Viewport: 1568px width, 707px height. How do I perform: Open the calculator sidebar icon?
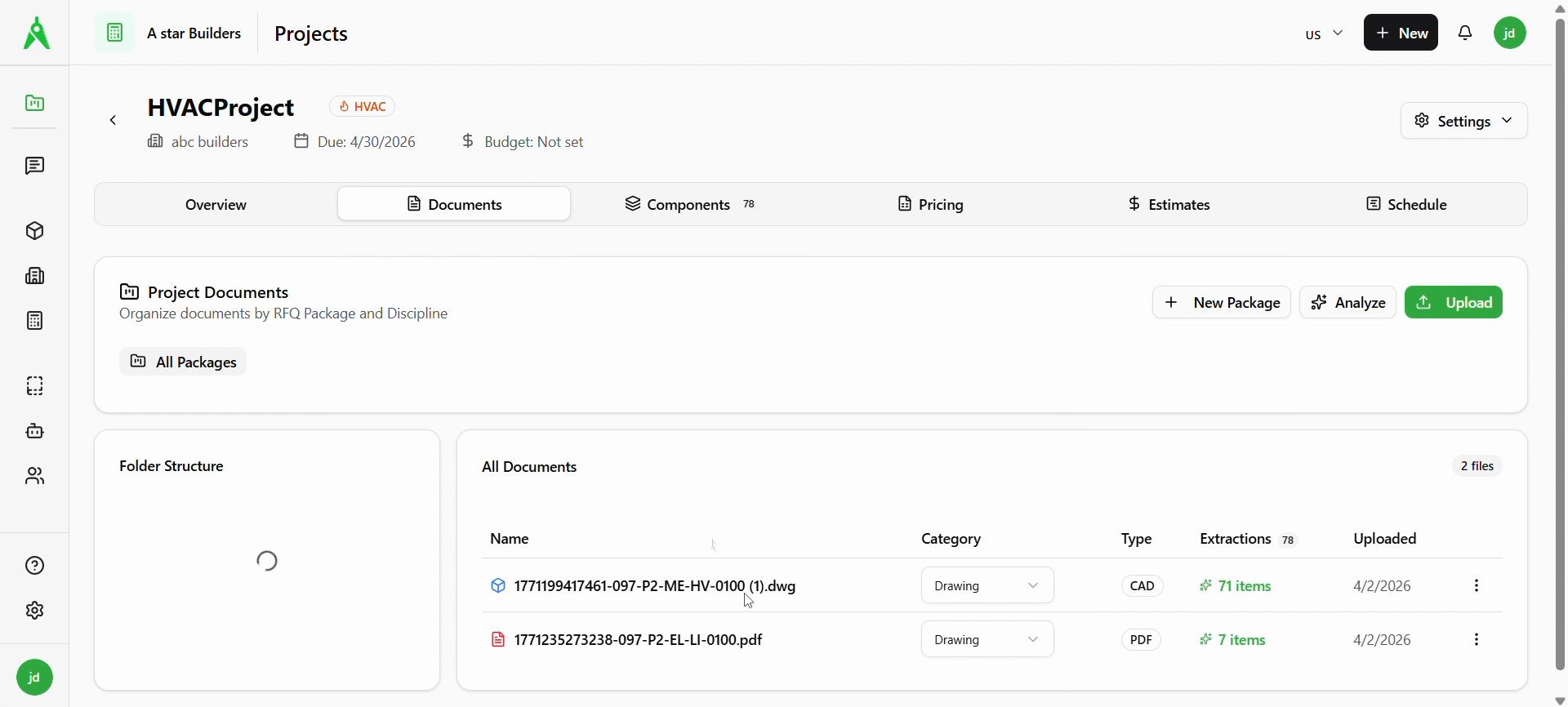coord(34,321)
